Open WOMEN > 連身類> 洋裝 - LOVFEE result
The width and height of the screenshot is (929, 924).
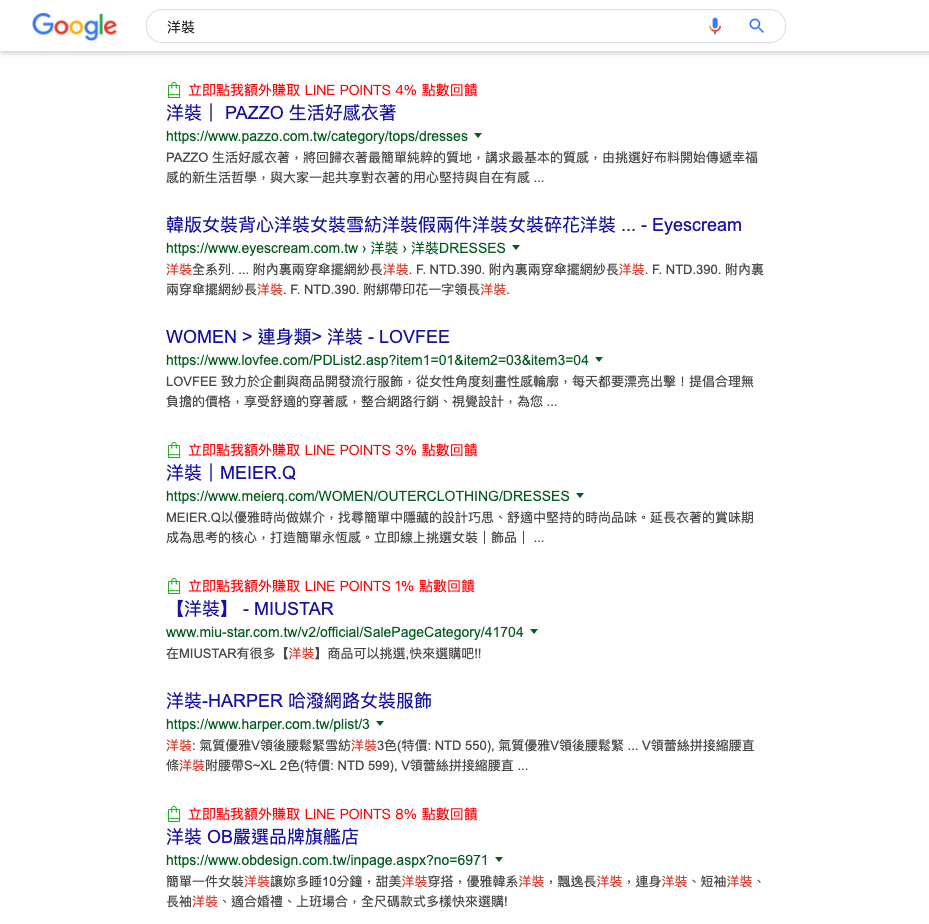pos(307,337)
